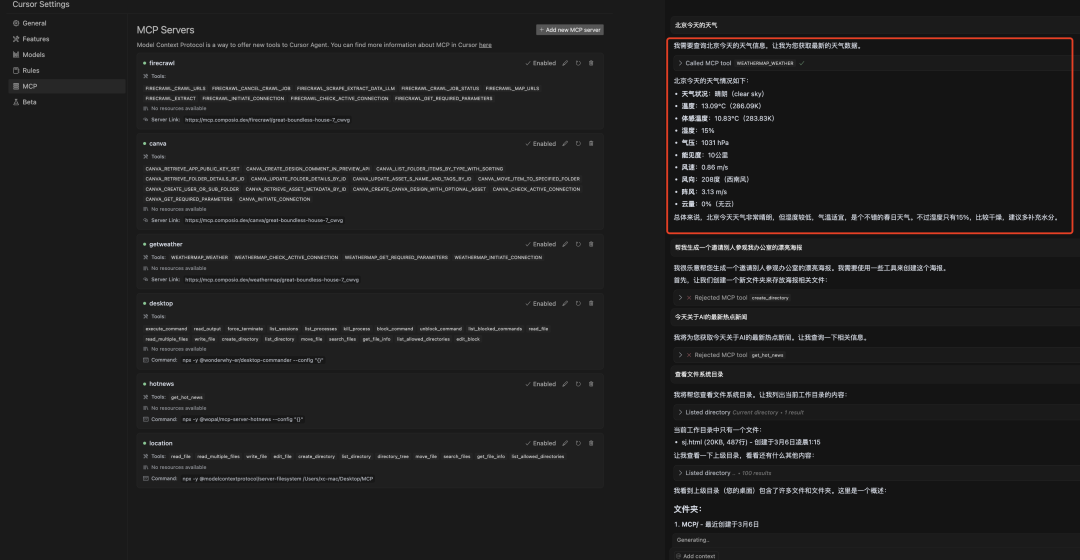Click Add context in chat input

tap(699, 555)
